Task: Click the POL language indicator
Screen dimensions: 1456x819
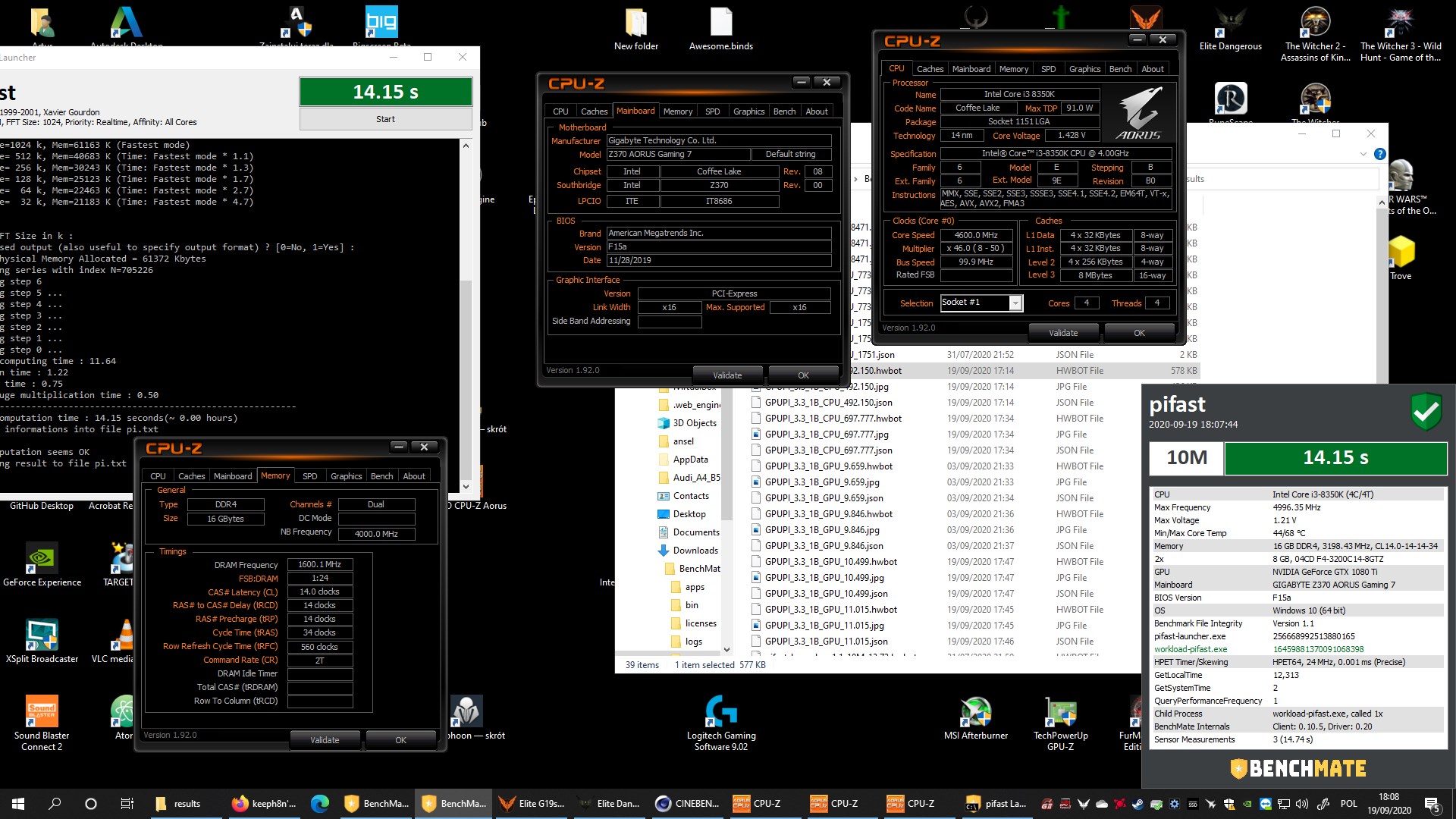Action: point(1349,804)
